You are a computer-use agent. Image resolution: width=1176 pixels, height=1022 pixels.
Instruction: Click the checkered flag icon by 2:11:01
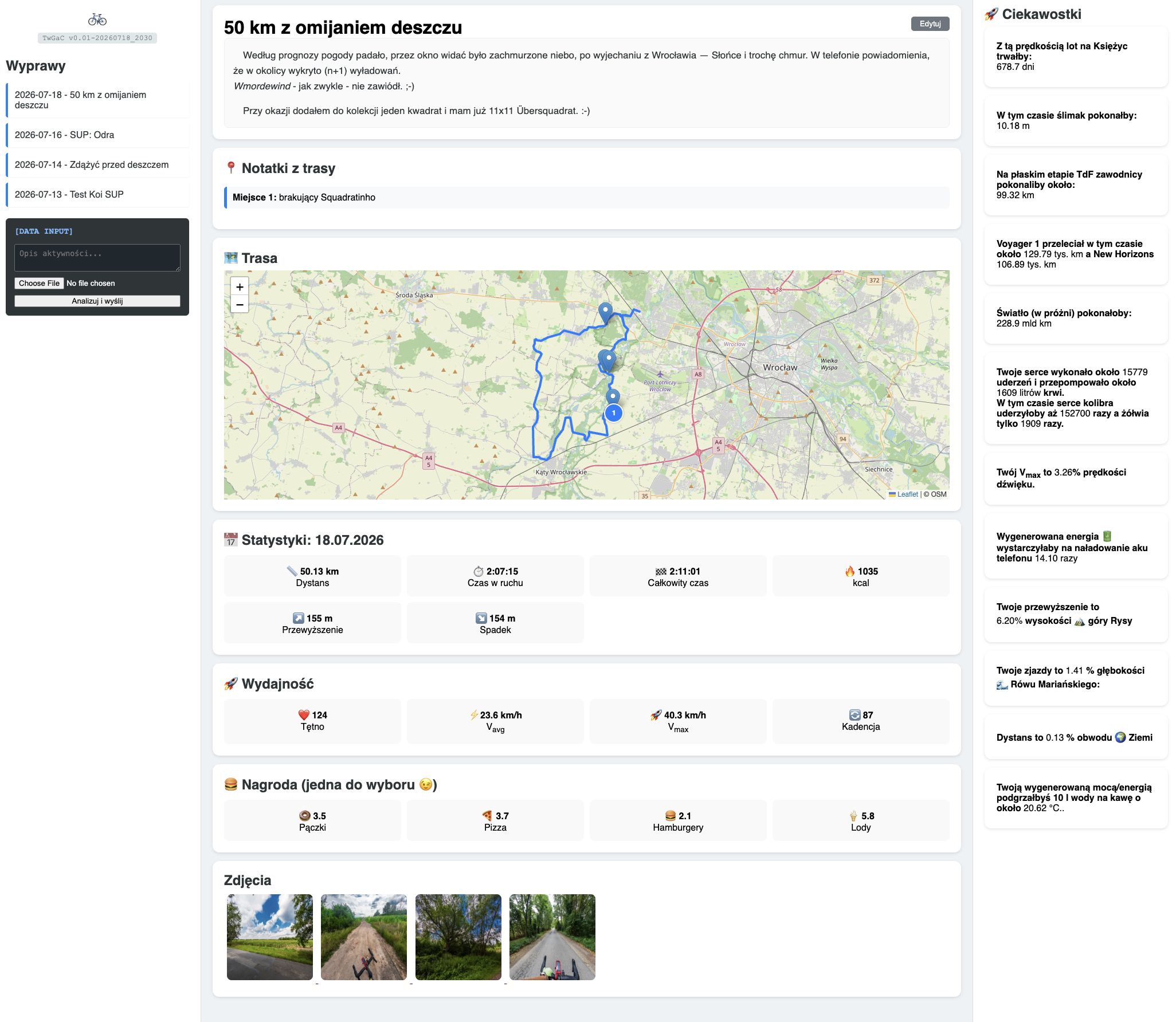[x=661, y=571]
